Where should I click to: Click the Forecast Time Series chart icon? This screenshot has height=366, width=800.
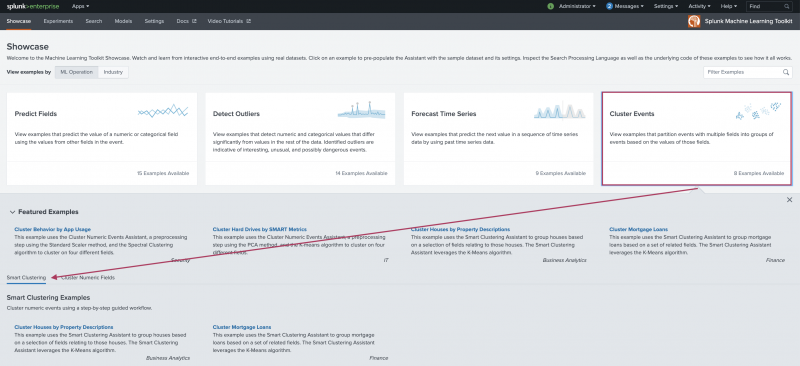560,111
